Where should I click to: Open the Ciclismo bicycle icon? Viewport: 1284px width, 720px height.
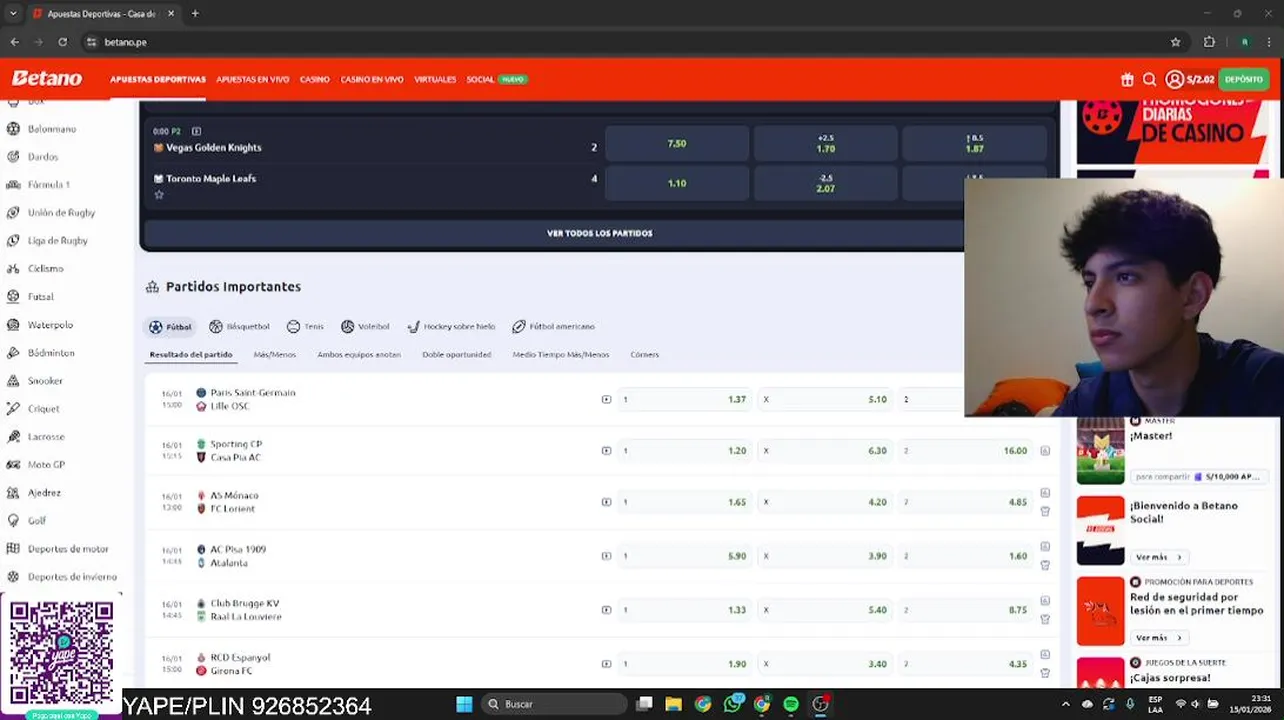(x=13, y=269)
